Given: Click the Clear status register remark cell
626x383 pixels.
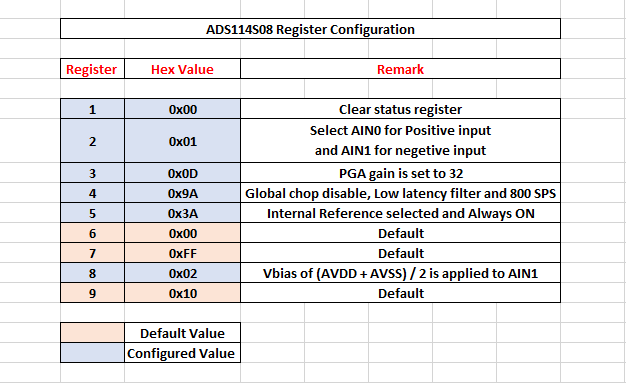Looking at the screenshot, I should 400,109.
